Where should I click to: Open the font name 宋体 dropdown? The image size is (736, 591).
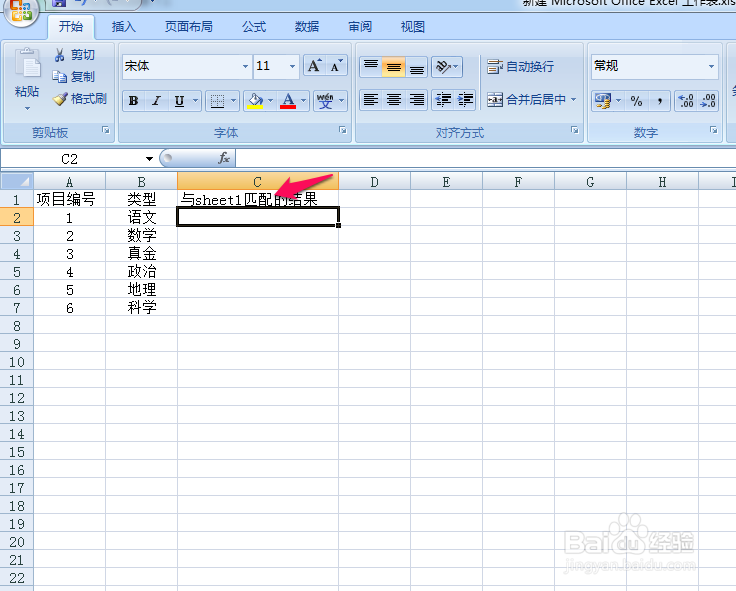point(245,66)
